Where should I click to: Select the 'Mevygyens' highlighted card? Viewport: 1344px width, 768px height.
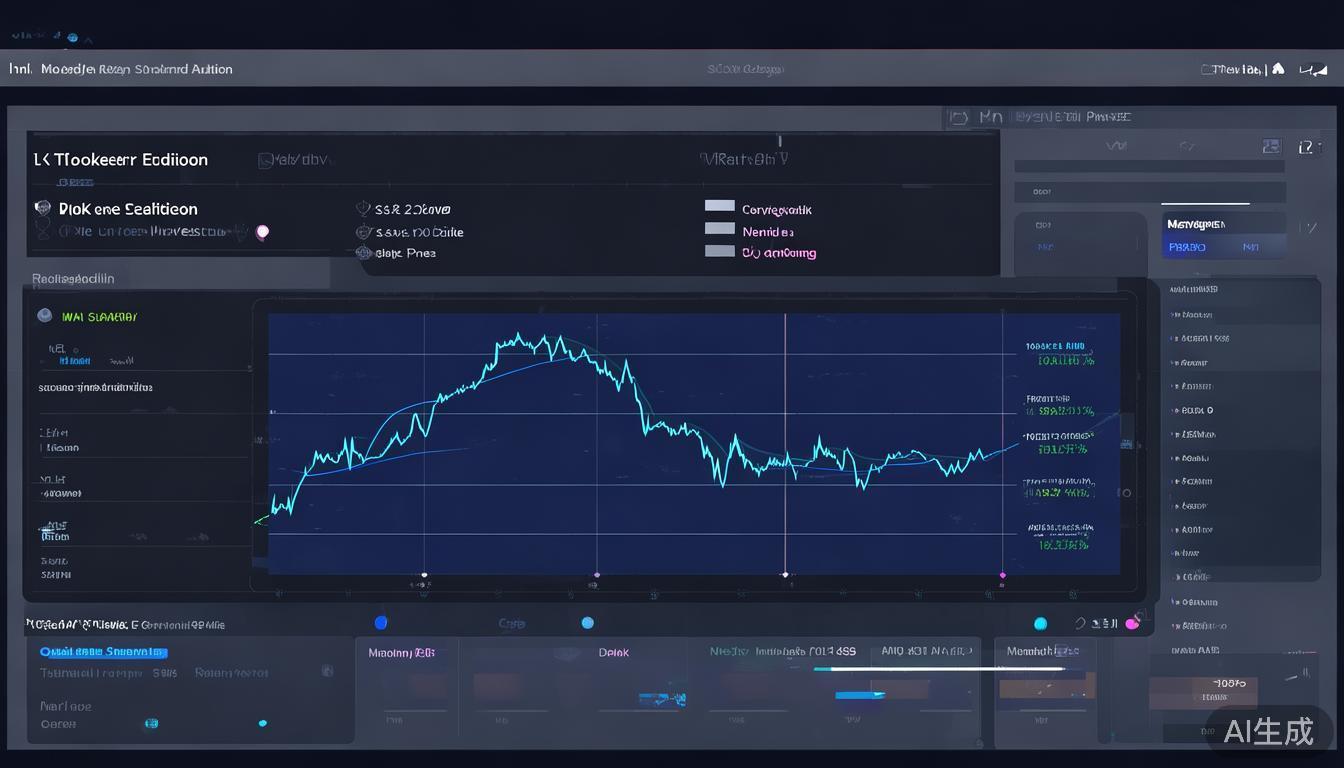click(1226, 236)
